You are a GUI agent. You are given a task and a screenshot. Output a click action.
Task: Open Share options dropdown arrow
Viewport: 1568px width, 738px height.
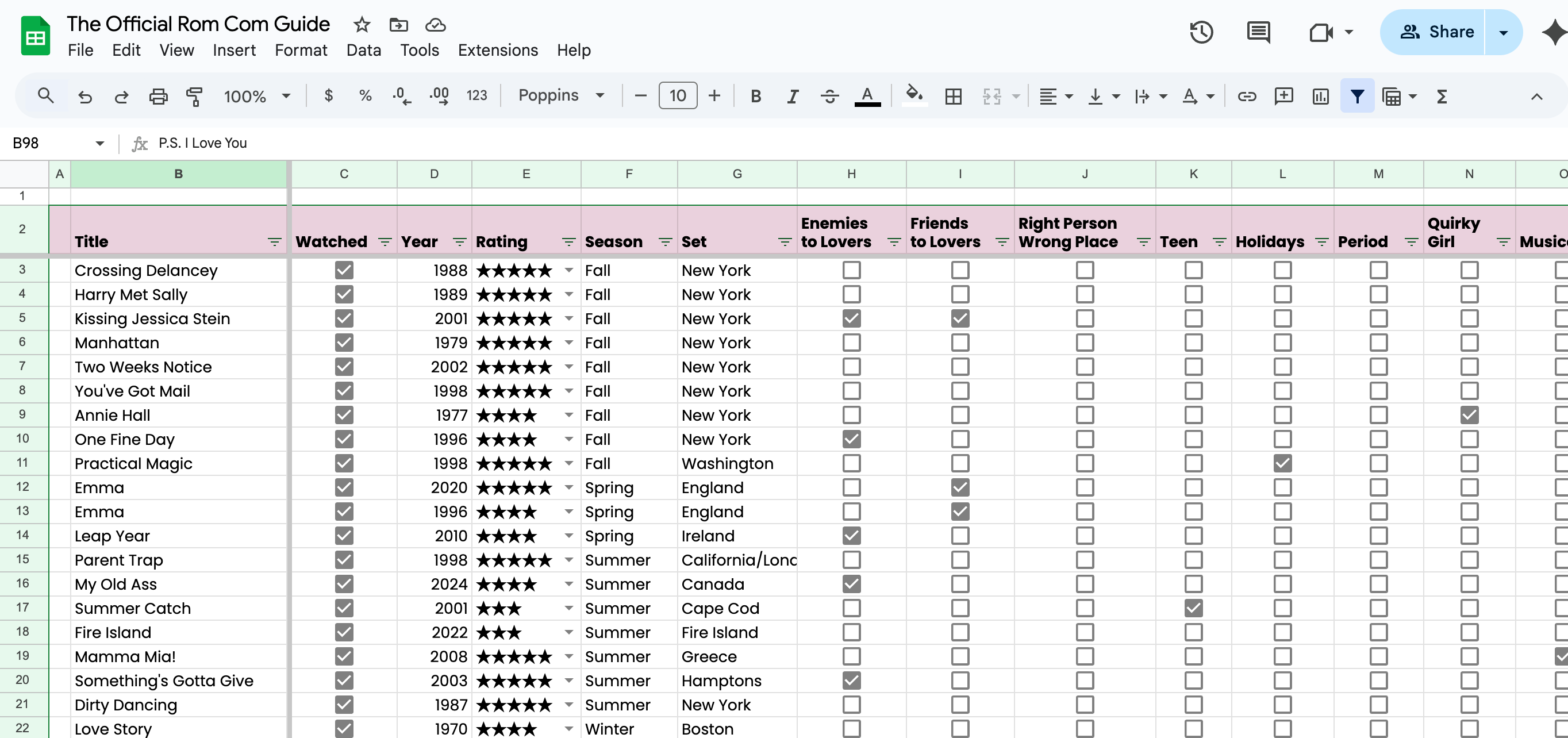pyautogui.click(x=1503, y=32)
